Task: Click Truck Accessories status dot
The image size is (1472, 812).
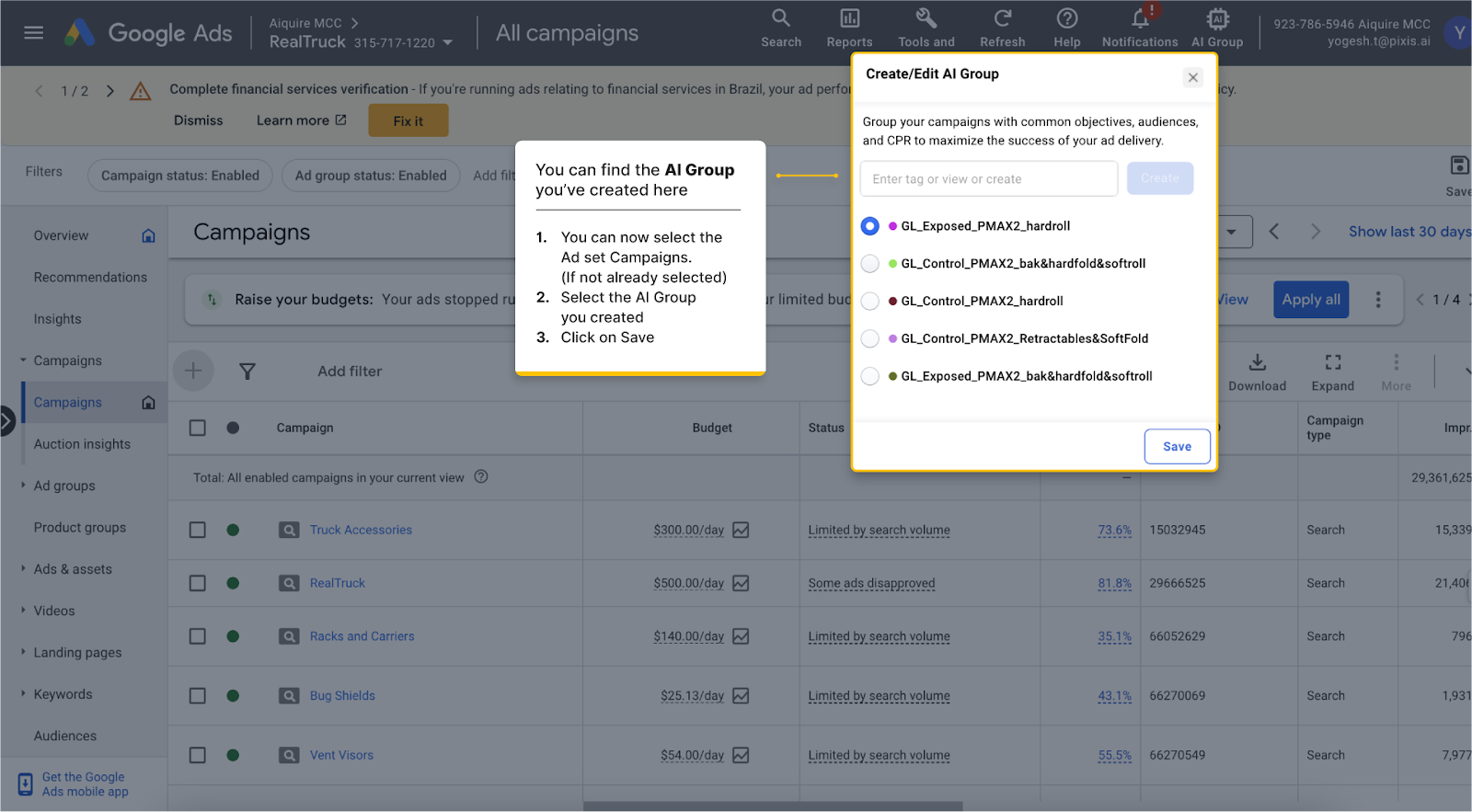Action: click(x=233, y=530)
